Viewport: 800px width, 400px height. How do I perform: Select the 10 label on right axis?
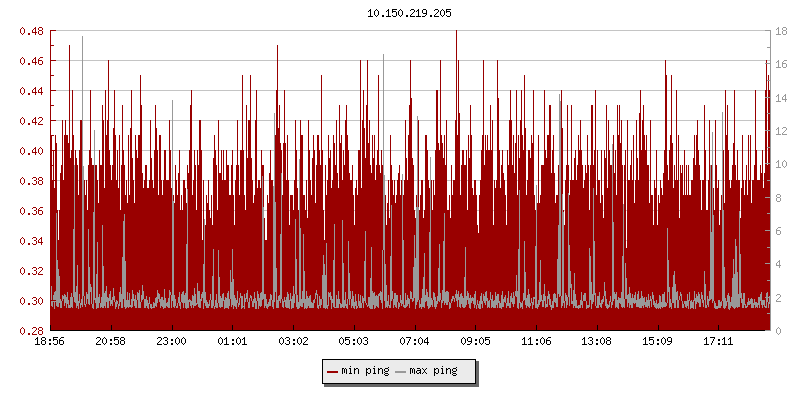tap(780, 164)
